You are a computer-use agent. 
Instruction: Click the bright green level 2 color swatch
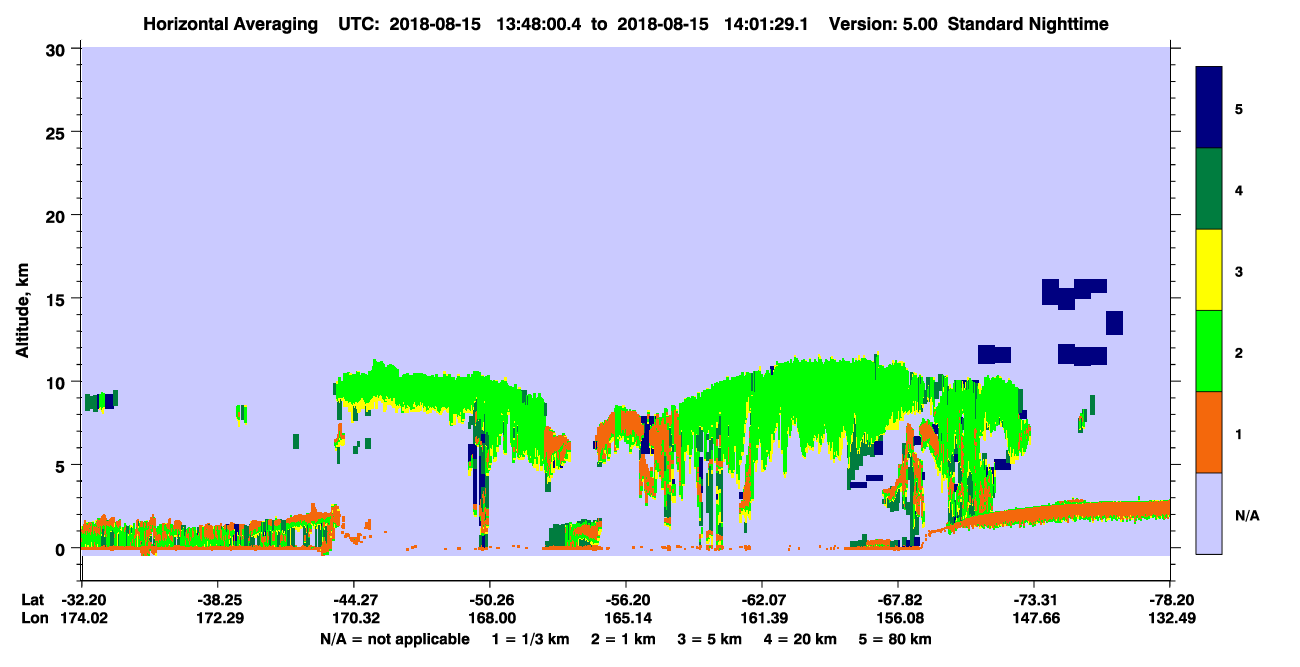coord(1209,351)
